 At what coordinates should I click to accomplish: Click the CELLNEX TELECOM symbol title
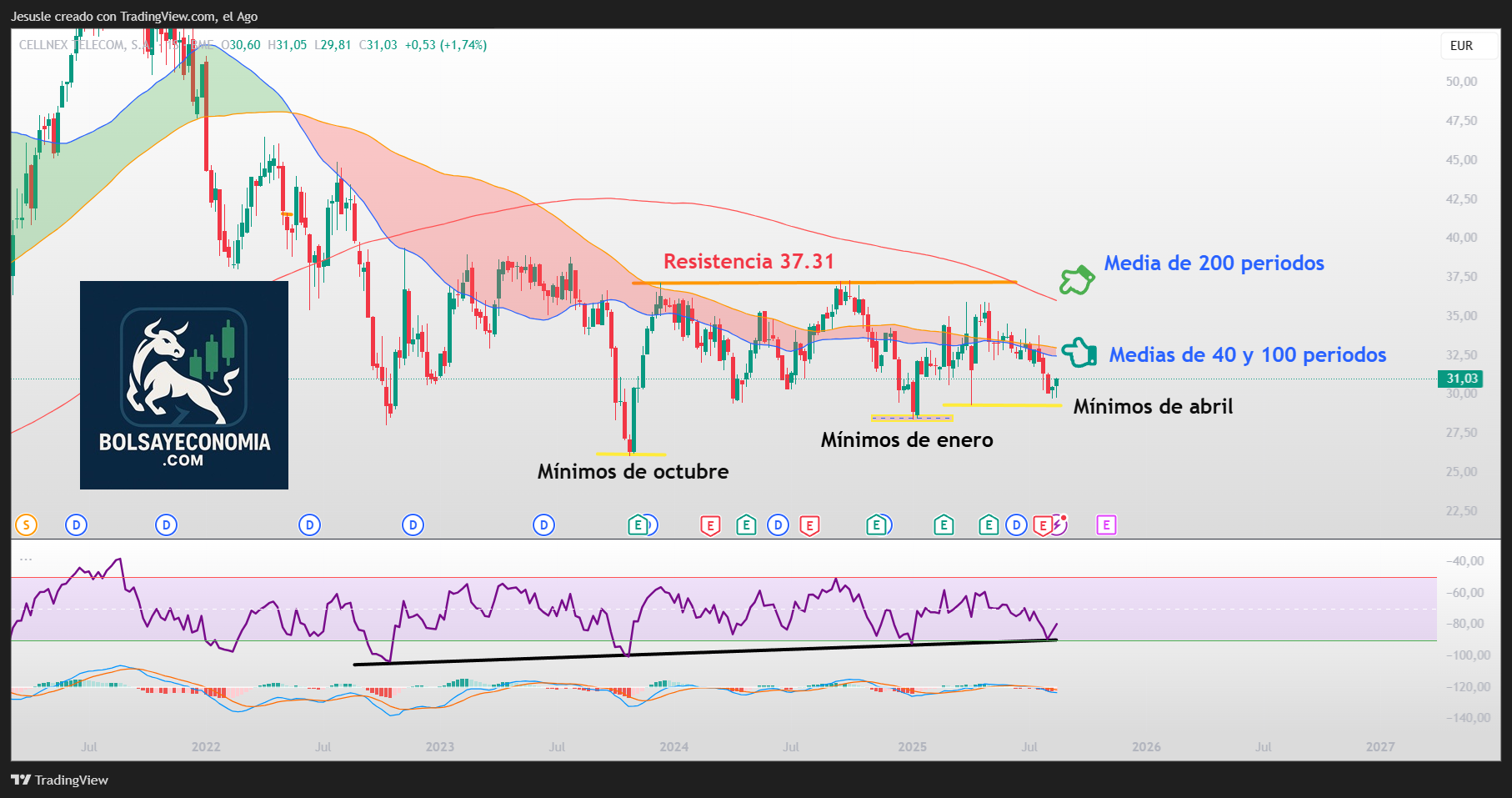[x=116, y=45]
